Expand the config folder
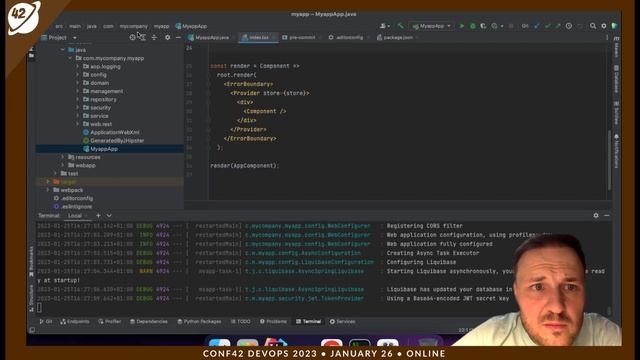 click(78, 75)
